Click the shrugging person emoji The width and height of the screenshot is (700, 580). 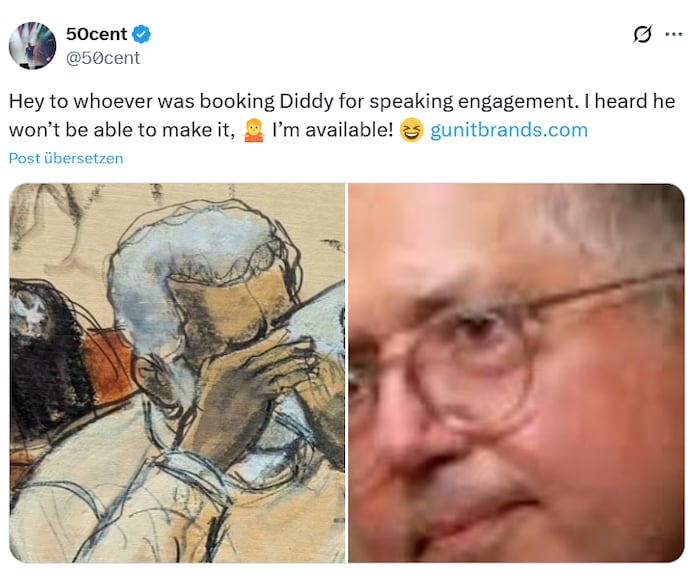pyautogui.click(x=254, y=130)
